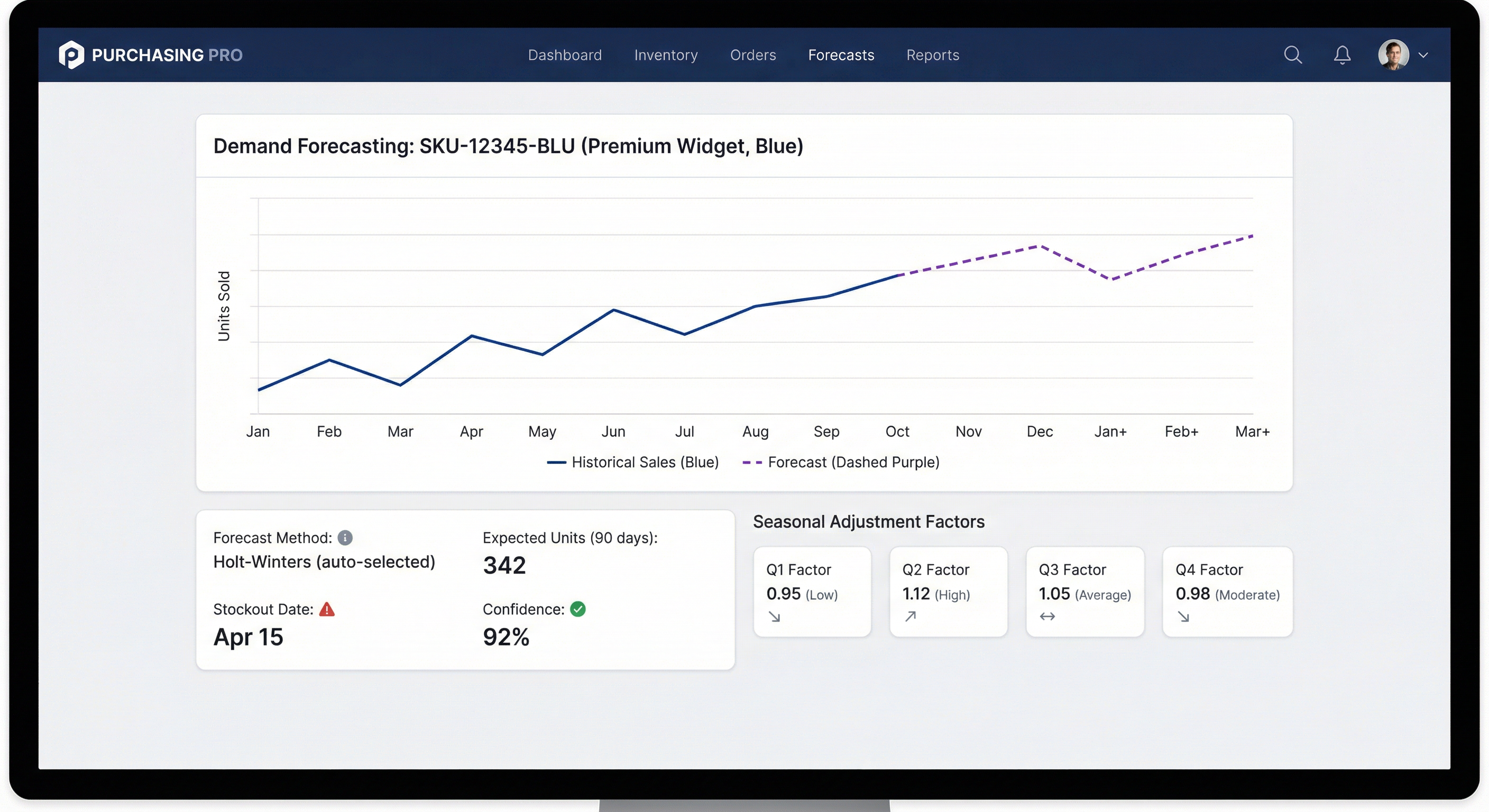Hide the forecast dashed line via its legend
Screen dimensions: 1489x812
coord(842,462)
